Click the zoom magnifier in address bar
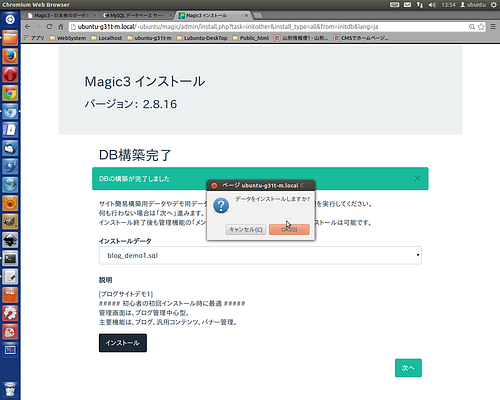This screenshot has height=400, width=500. pos(472,27)
